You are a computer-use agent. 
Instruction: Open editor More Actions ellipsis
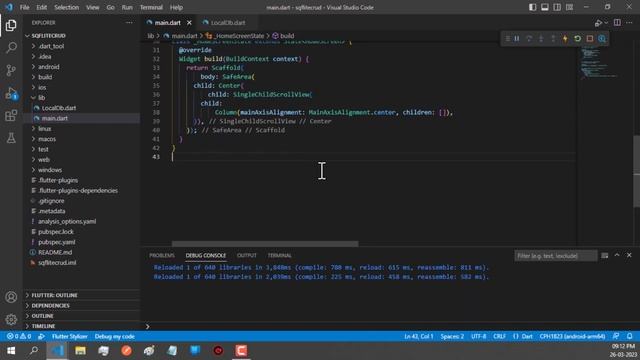pyautogui.click(x=629, y=23)
